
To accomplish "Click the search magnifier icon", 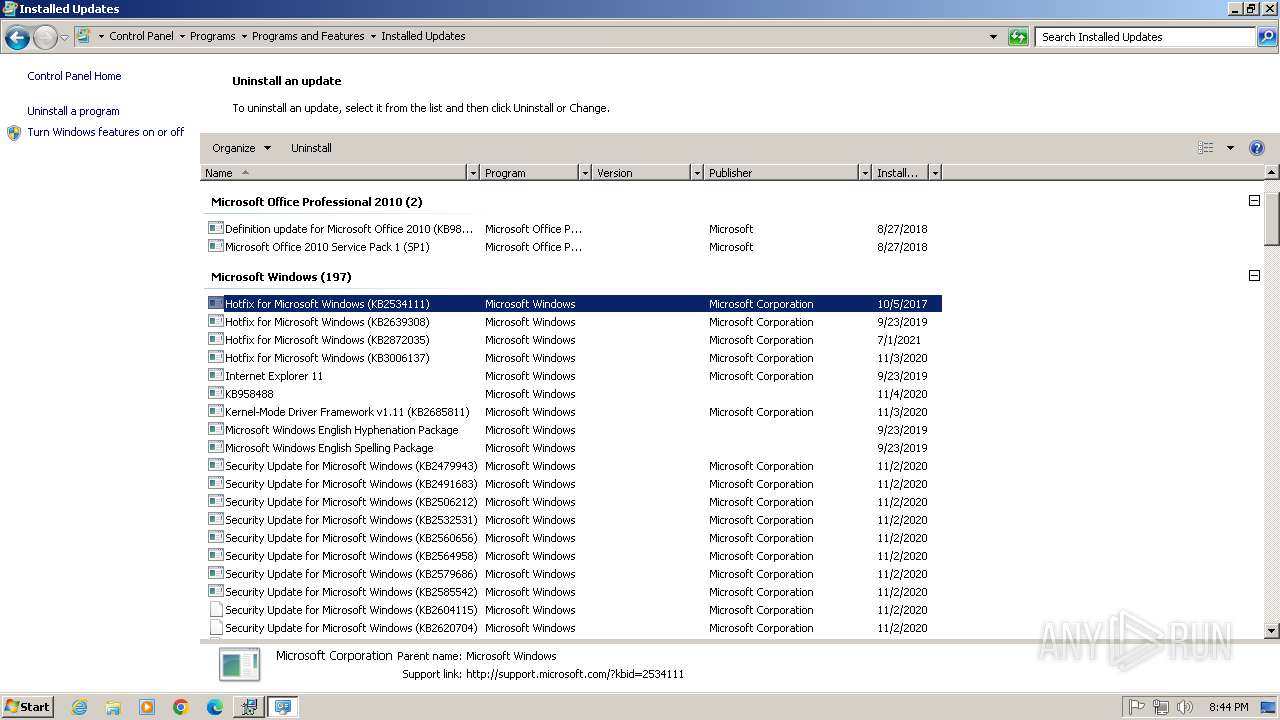I will pos(1267,37).
